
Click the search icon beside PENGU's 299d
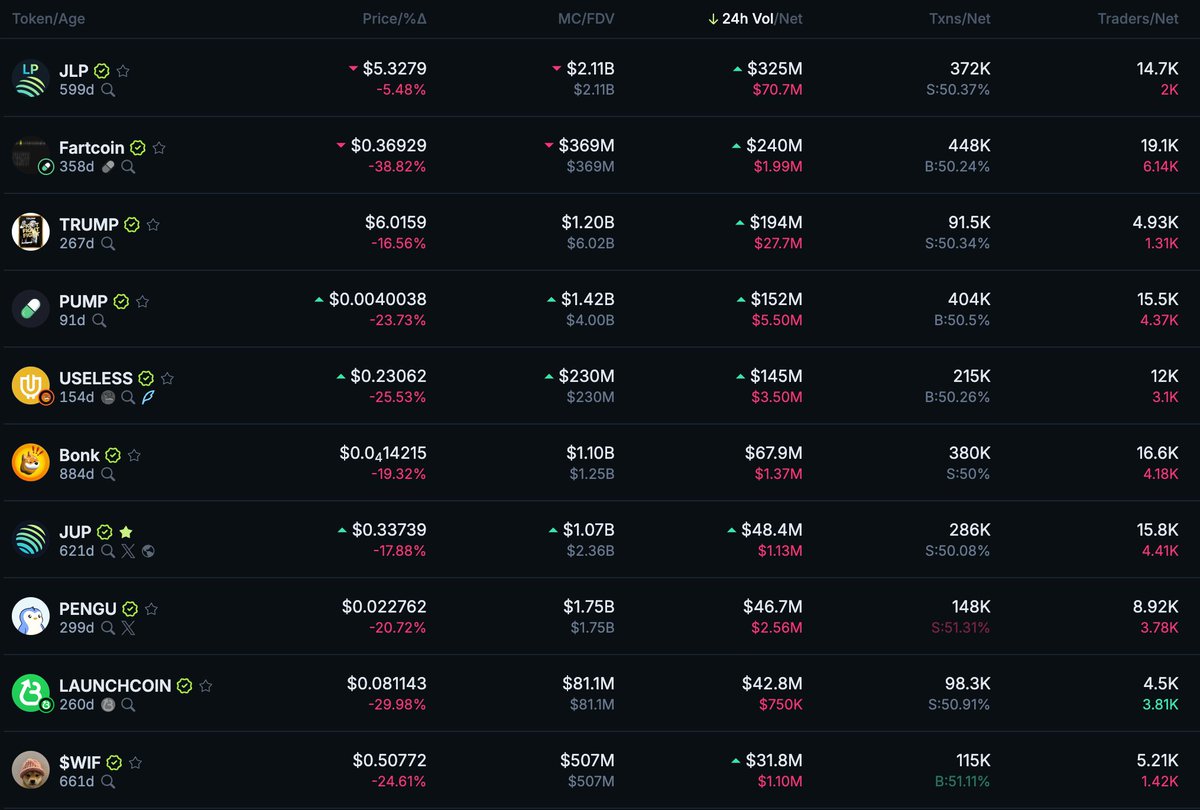point(108,628)
